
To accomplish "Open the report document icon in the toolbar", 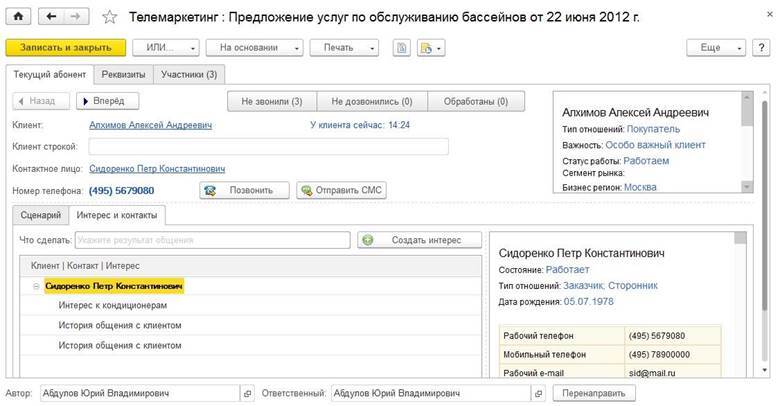I will pyautogui.click(x=401, y=48).
